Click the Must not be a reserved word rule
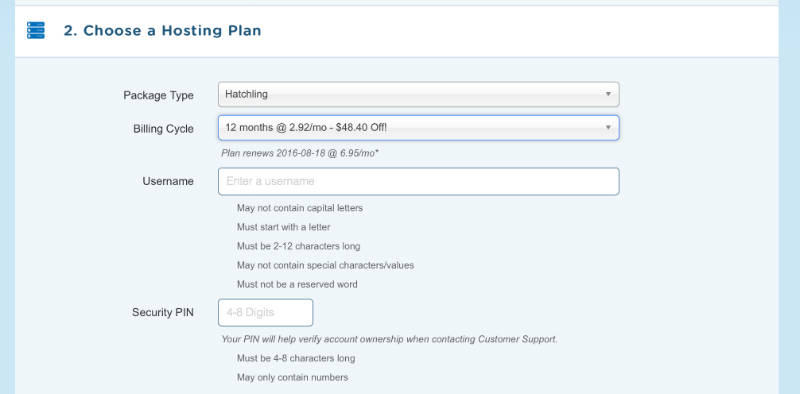Viewport: 800px width, 394px height. click(x=297, y=284)
